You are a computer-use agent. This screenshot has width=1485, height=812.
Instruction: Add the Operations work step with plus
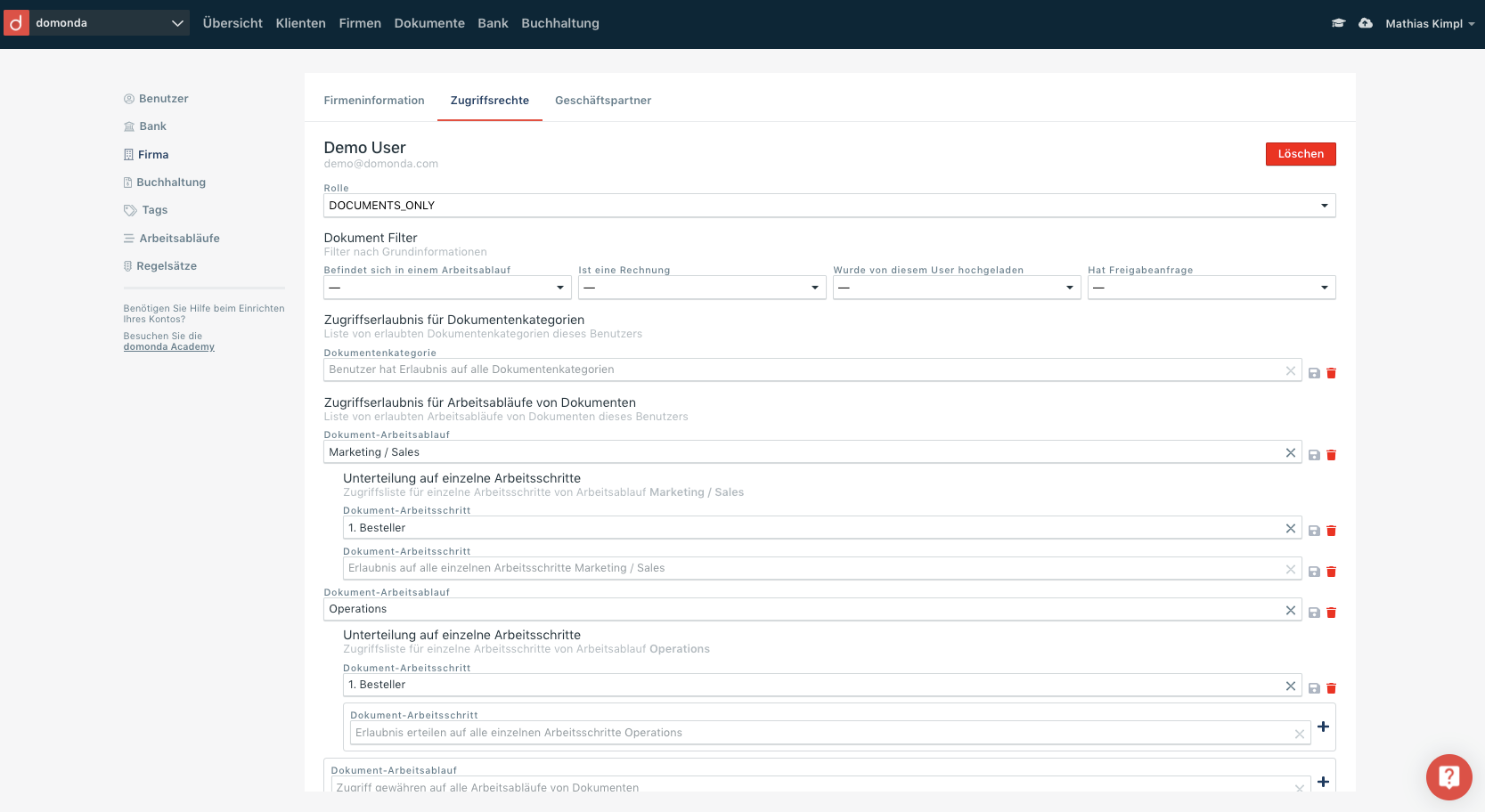1323,727
